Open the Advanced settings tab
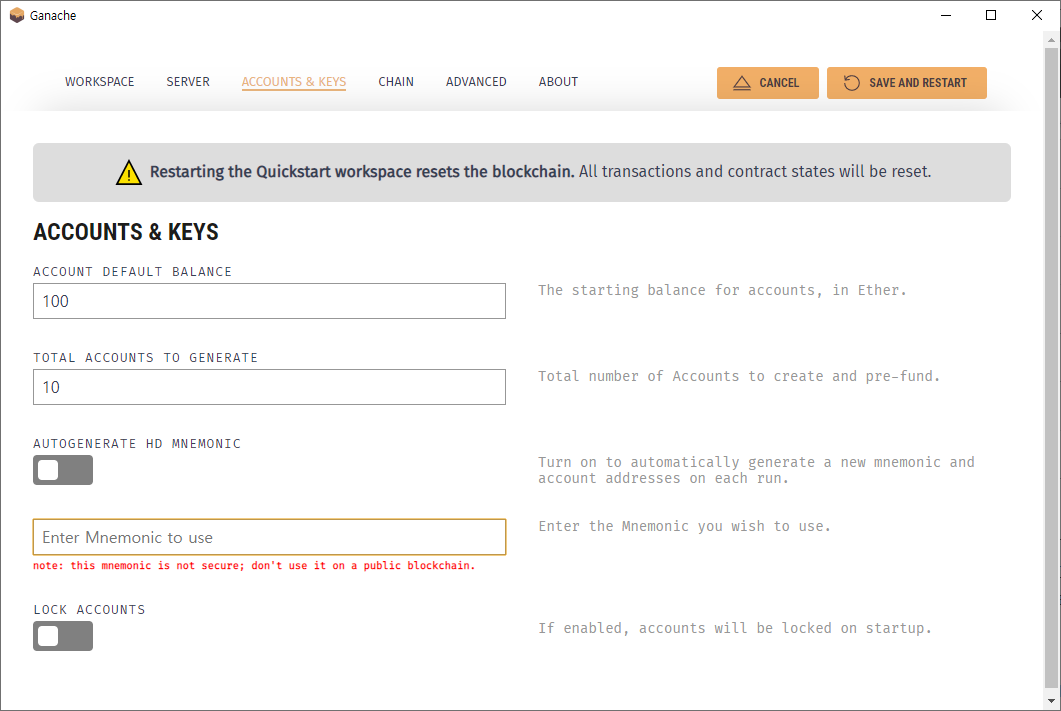Image resolution: width=1061 pixels, height=711 pixels. pyautogui.click(x=476, y=82)
